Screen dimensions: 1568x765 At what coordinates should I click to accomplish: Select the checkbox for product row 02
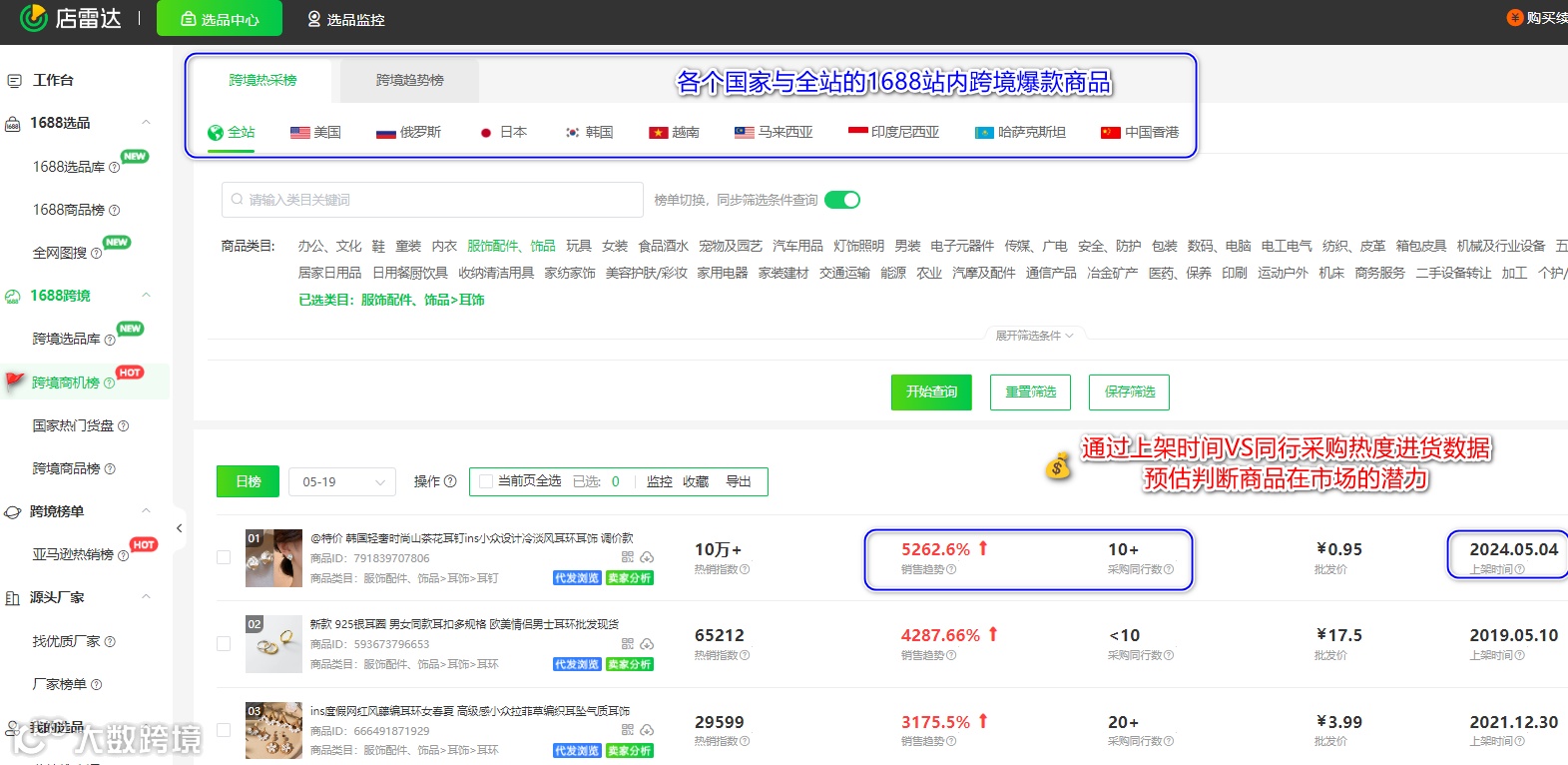224,644
